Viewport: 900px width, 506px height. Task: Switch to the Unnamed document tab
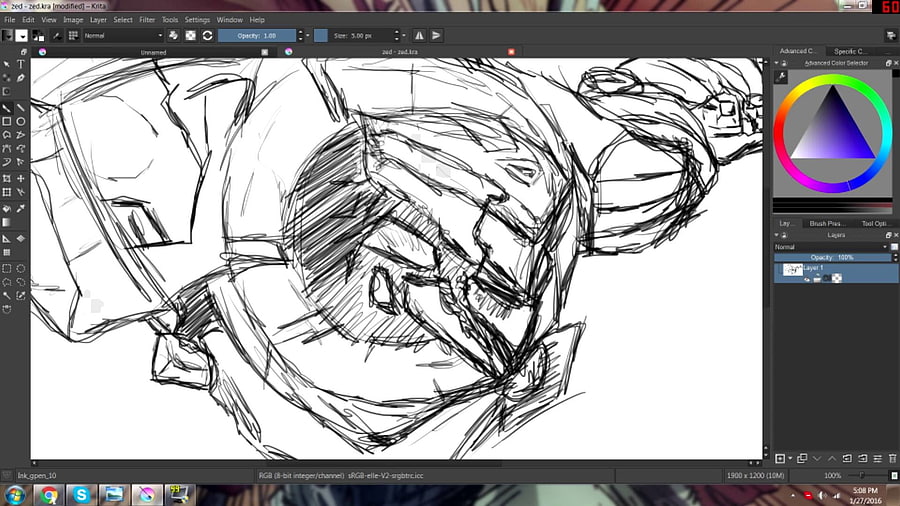click(x=153, y=52)
